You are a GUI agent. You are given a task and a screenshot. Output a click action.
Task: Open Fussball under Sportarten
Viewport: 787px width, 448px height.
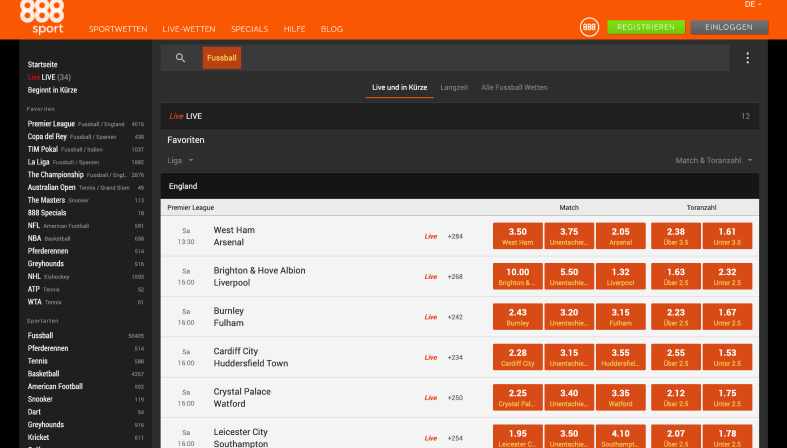(85, 335)
